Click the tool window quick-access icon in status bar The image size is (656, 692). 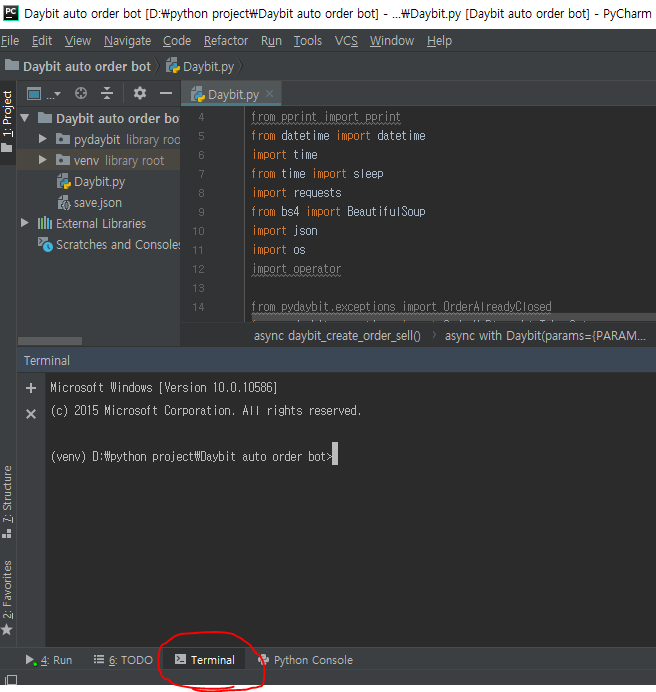tap(11, 680)
